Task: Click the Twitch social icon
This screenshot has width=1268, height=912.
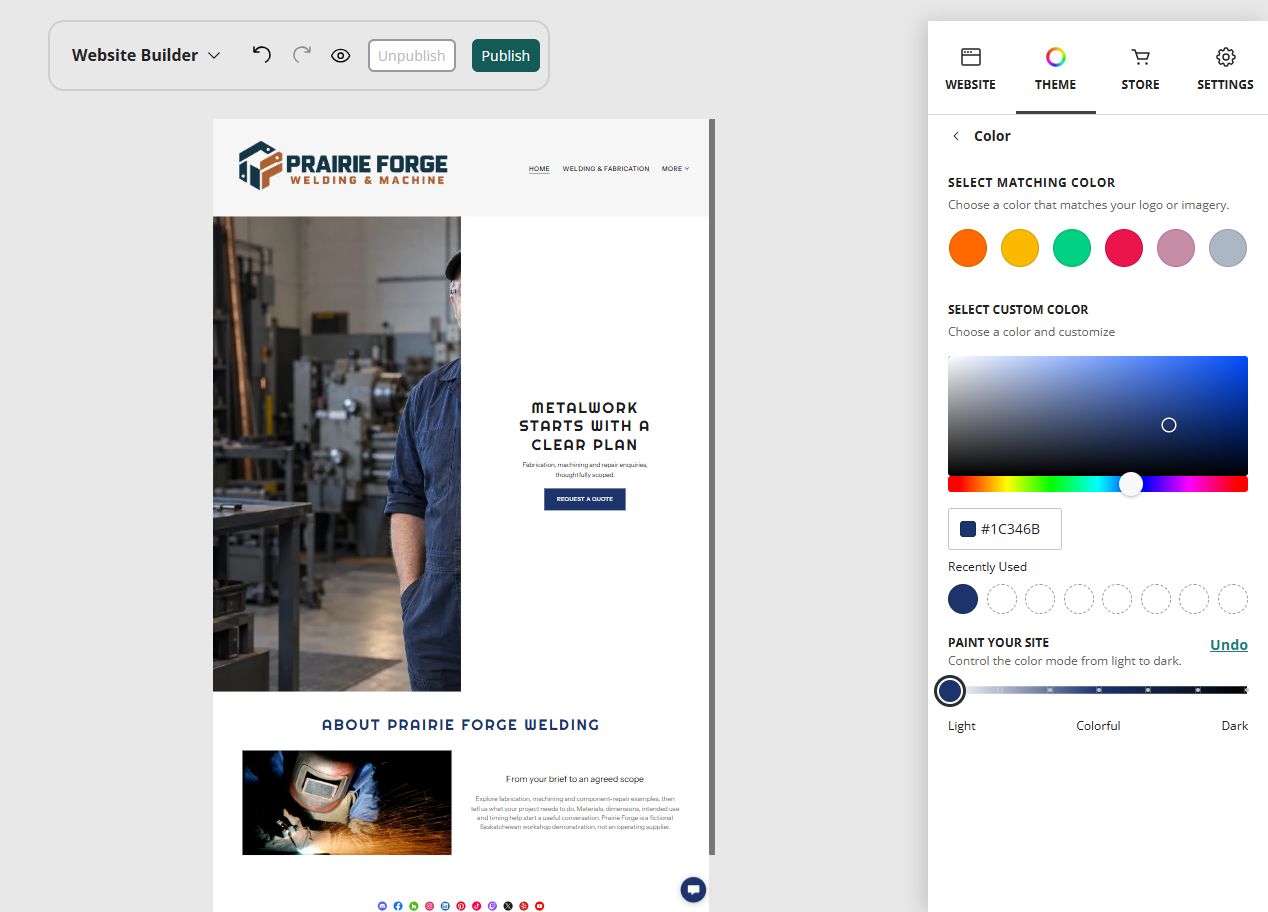Action: pyautogui.click(x=492, y=906)
